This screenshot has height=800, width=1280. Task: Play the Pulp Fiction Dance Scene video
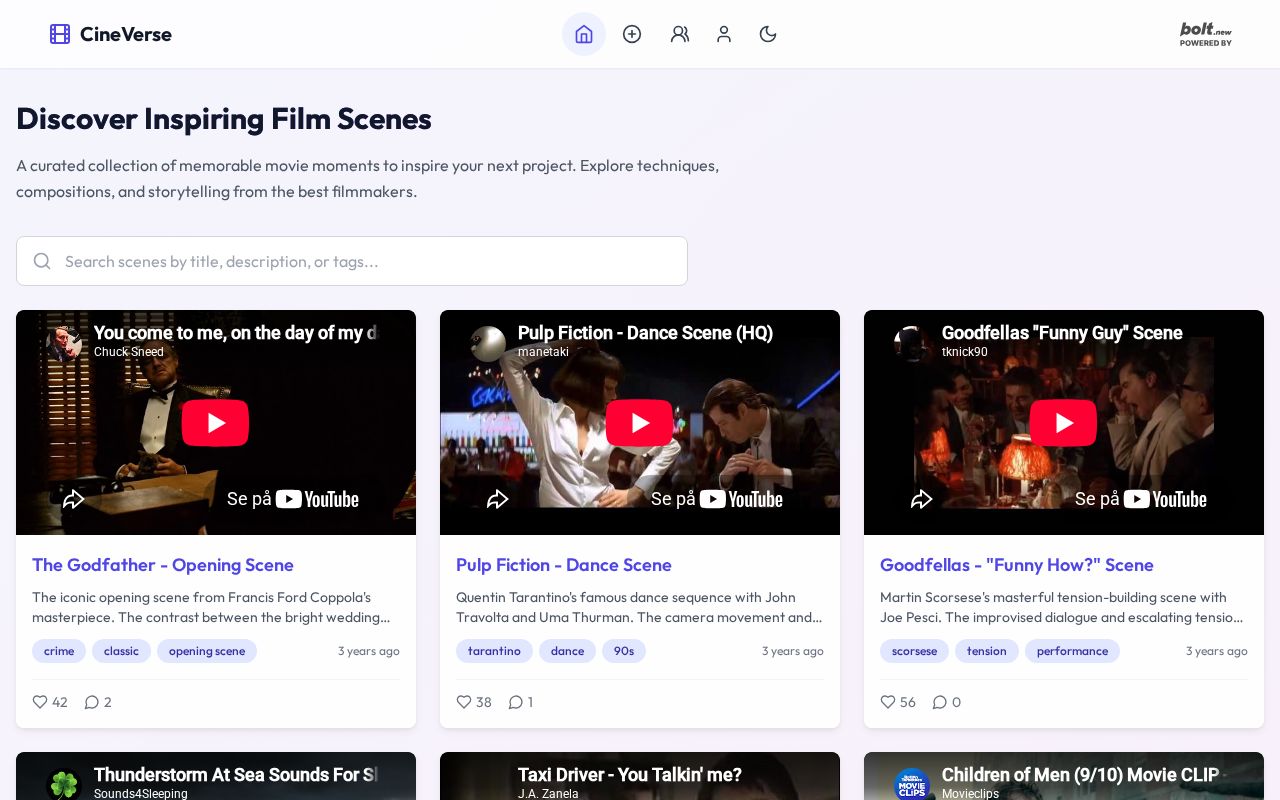click(639, 423)
